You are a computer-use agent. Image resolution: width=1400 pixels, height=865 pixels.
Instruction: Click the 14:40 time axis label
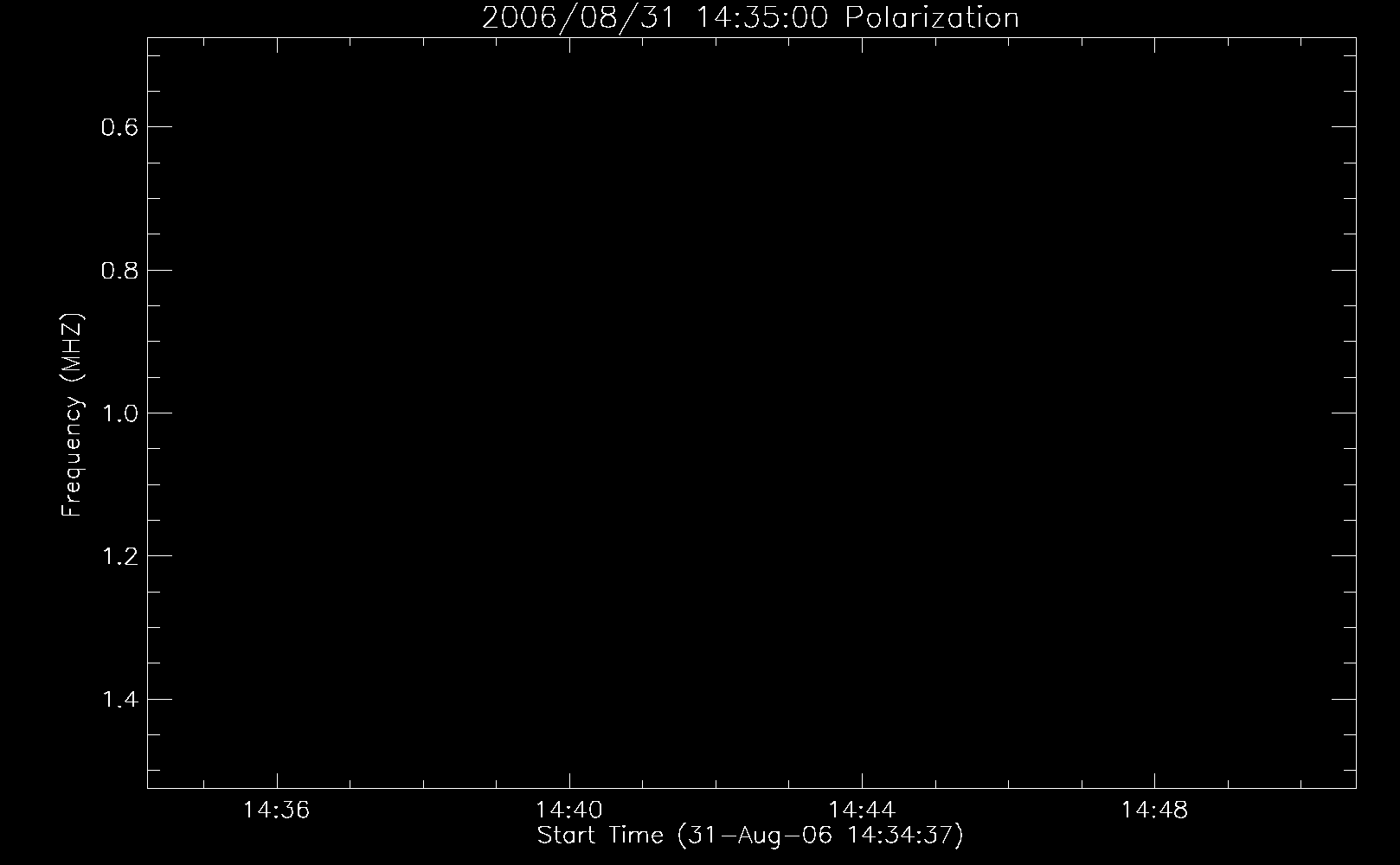tap(569, 811)
